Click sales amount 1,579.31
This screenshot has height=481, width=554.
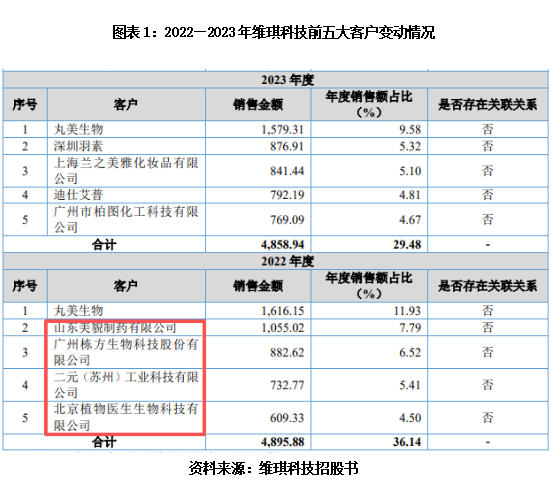pos(282,130)
